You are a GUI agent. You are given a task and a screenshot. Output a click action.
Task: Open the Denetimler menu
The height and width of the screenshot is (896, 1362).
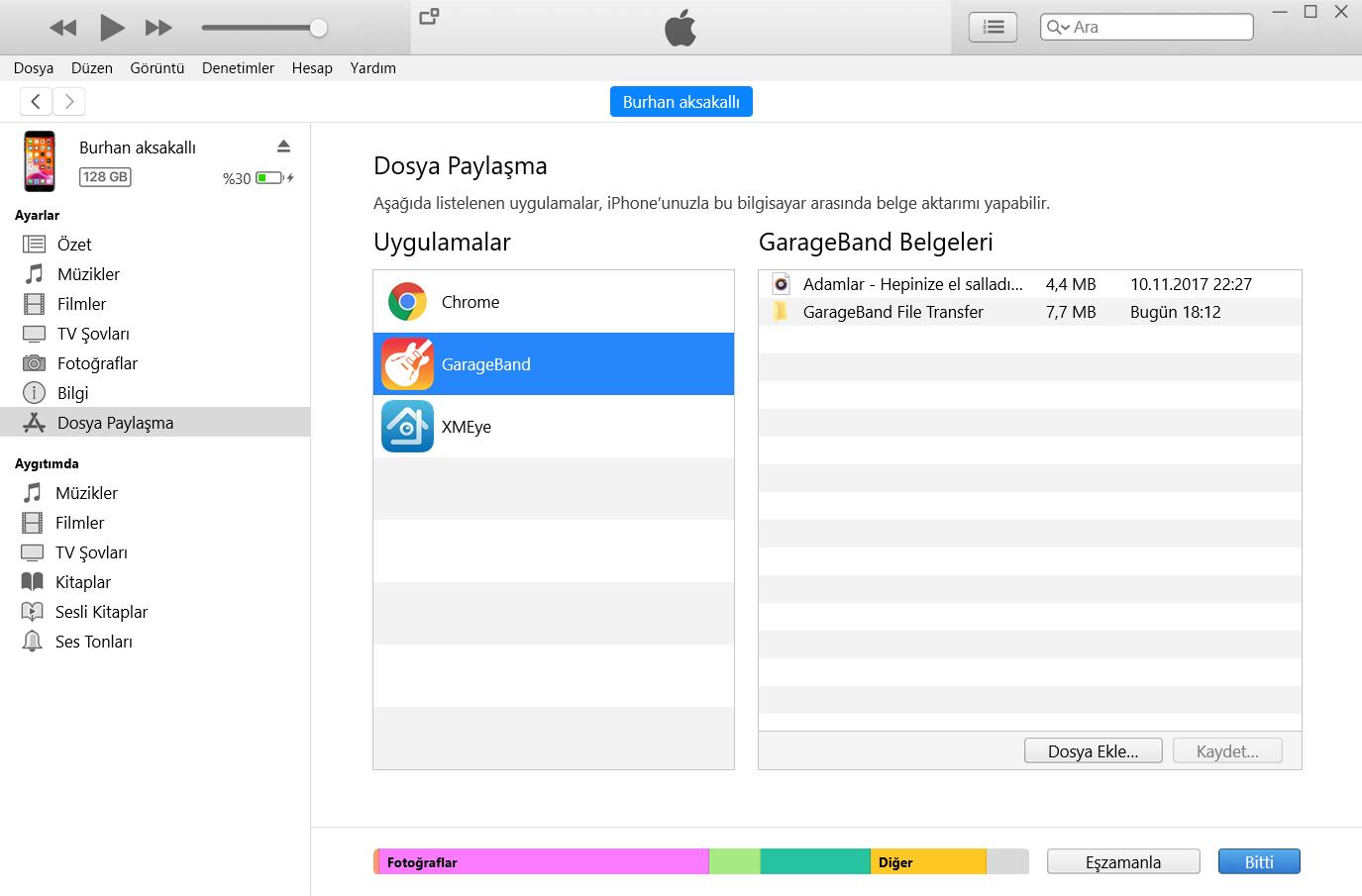click(238, 68)
